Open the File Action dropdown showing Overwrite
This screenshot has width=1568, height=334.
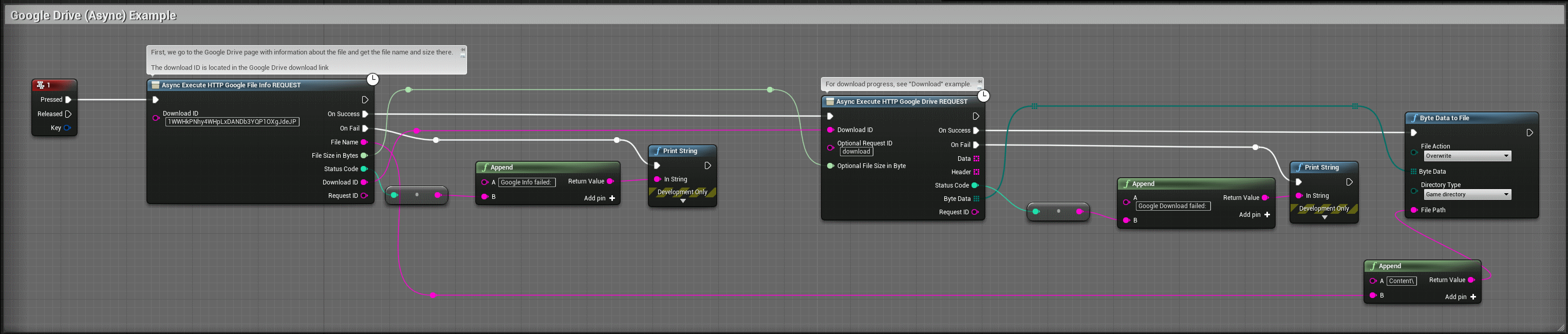[x=1467, y=156]
